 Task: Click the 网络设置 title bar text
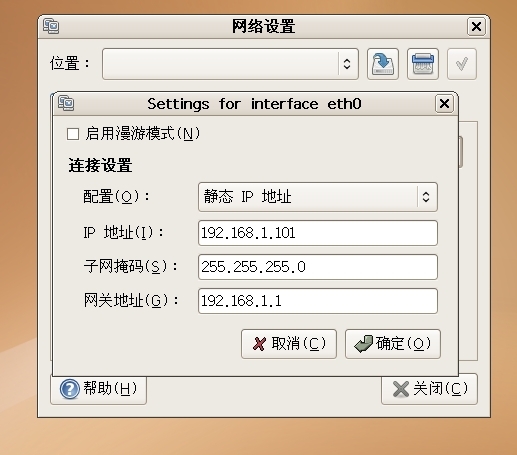(263, 26)
